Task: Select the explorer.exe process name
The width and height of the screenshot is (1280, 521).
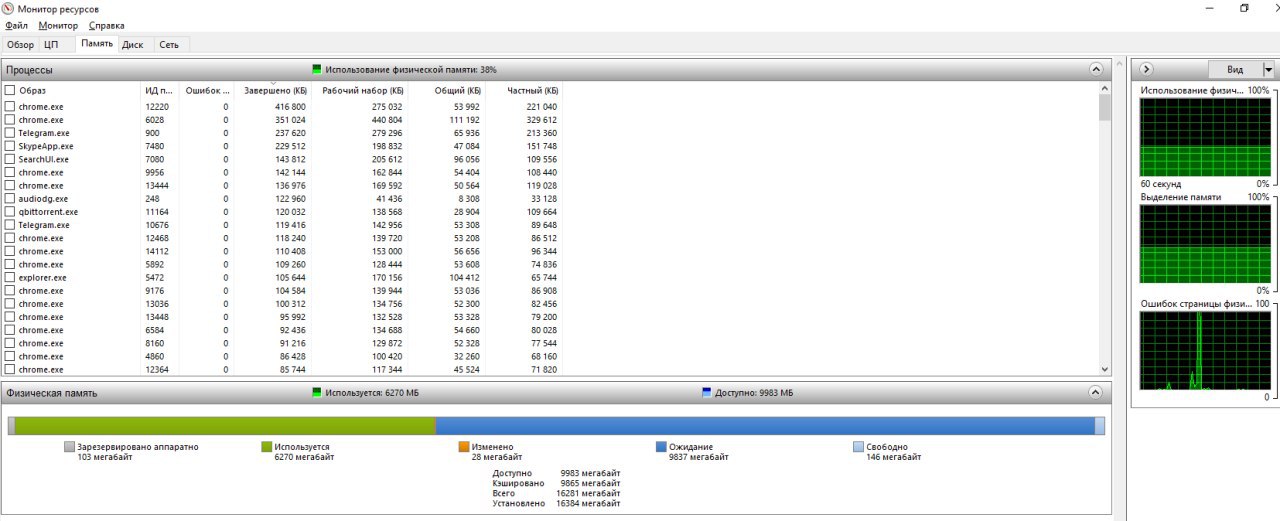Action: coord(42,277)
